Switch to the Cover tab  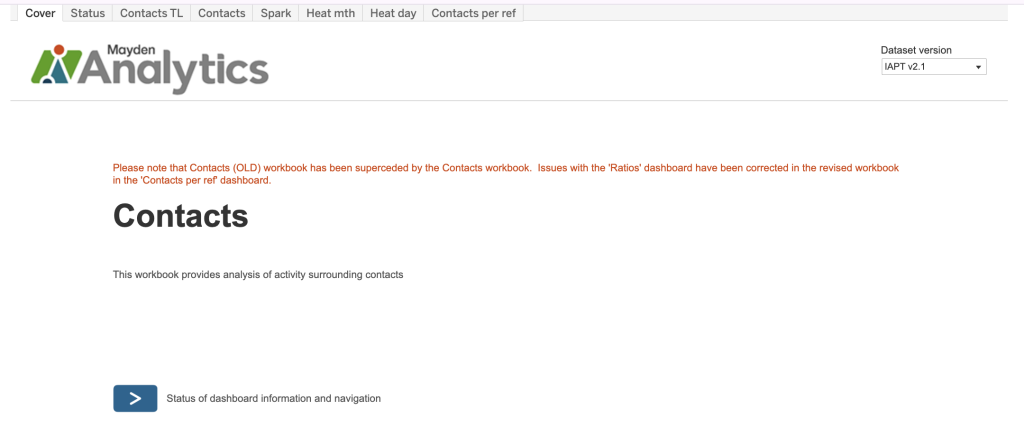[40, 13]
